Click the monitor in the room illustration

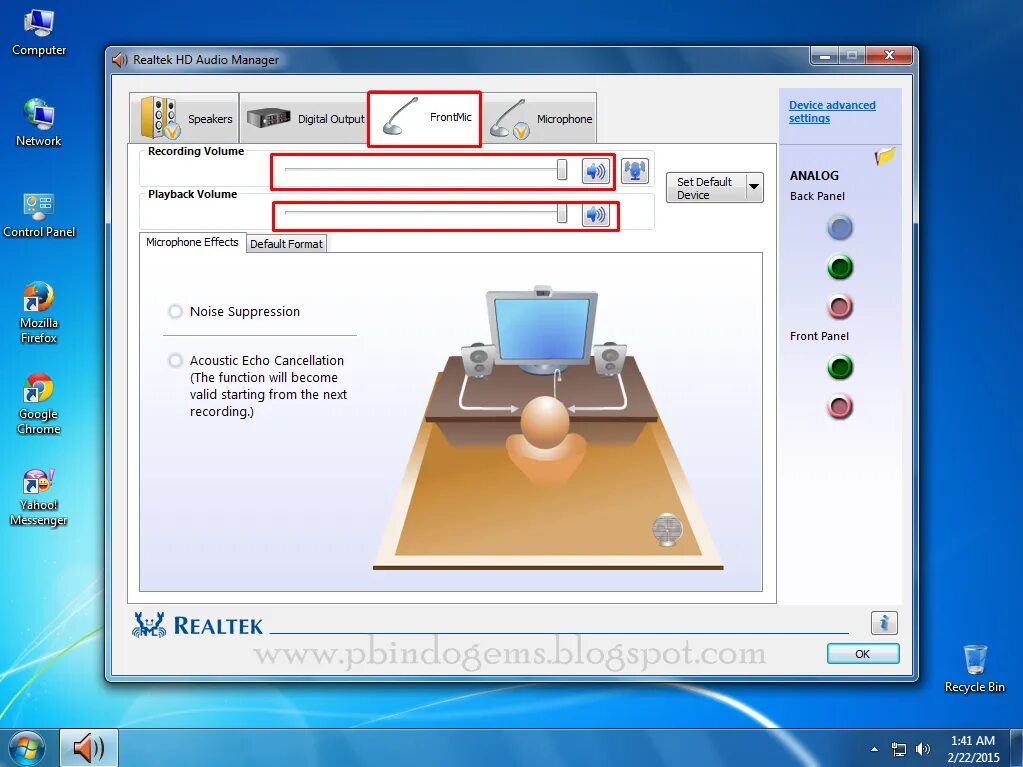[542, 329]
